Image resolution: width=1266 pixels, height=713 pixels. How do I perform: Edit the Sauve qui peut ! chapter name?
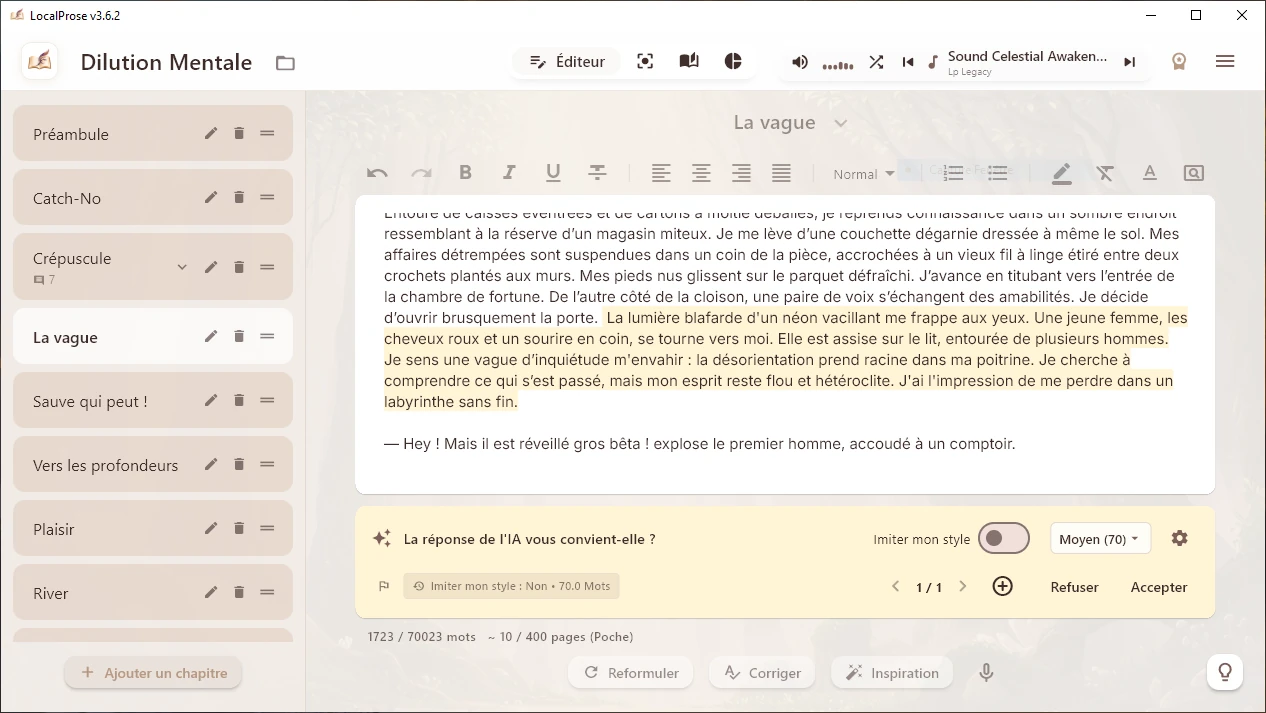tap(211, 400)
